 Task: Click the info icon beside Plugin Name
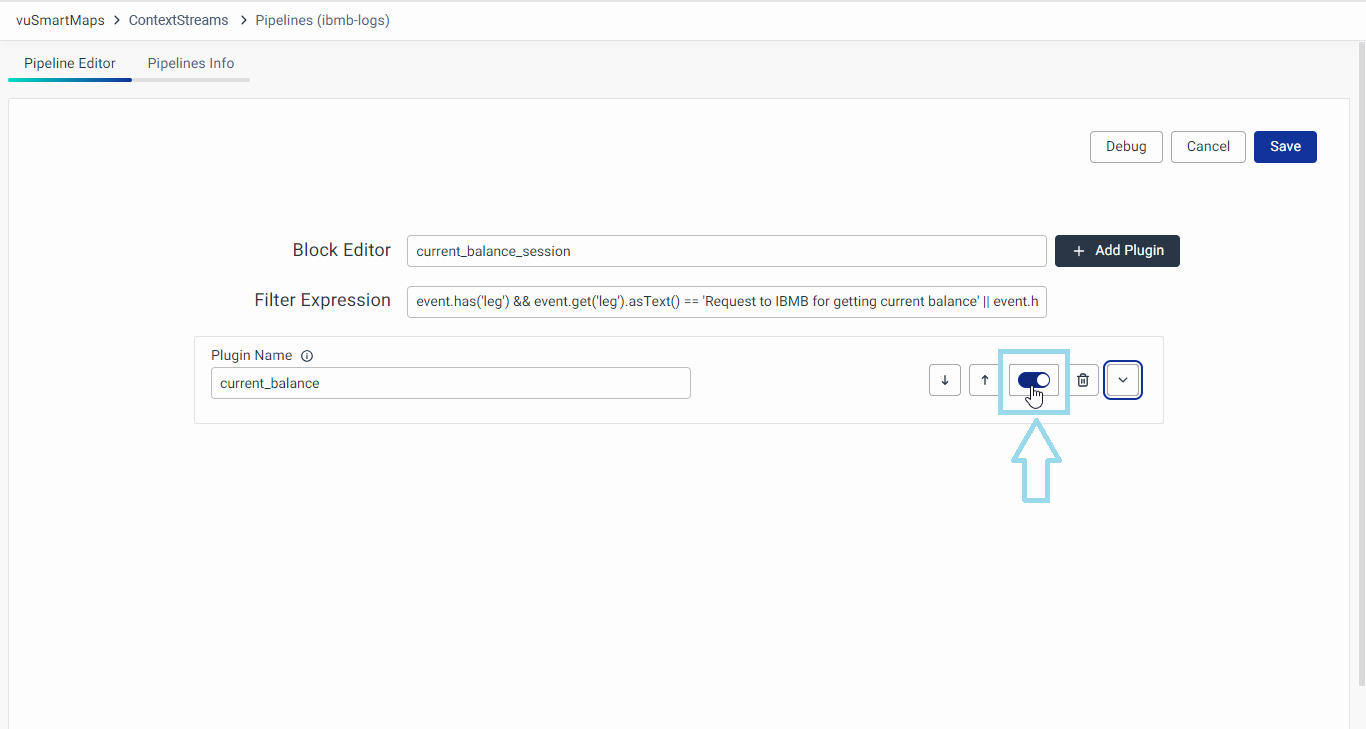tap(307, 356)
